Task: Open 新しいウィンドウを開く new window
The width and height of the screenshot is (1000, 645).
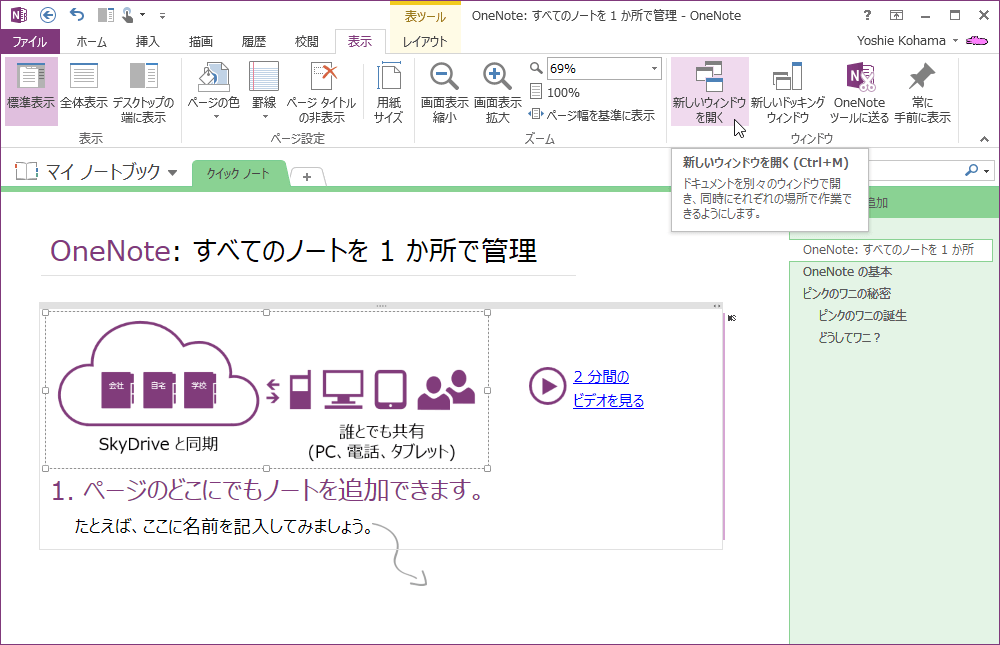Action: [709, 91]
